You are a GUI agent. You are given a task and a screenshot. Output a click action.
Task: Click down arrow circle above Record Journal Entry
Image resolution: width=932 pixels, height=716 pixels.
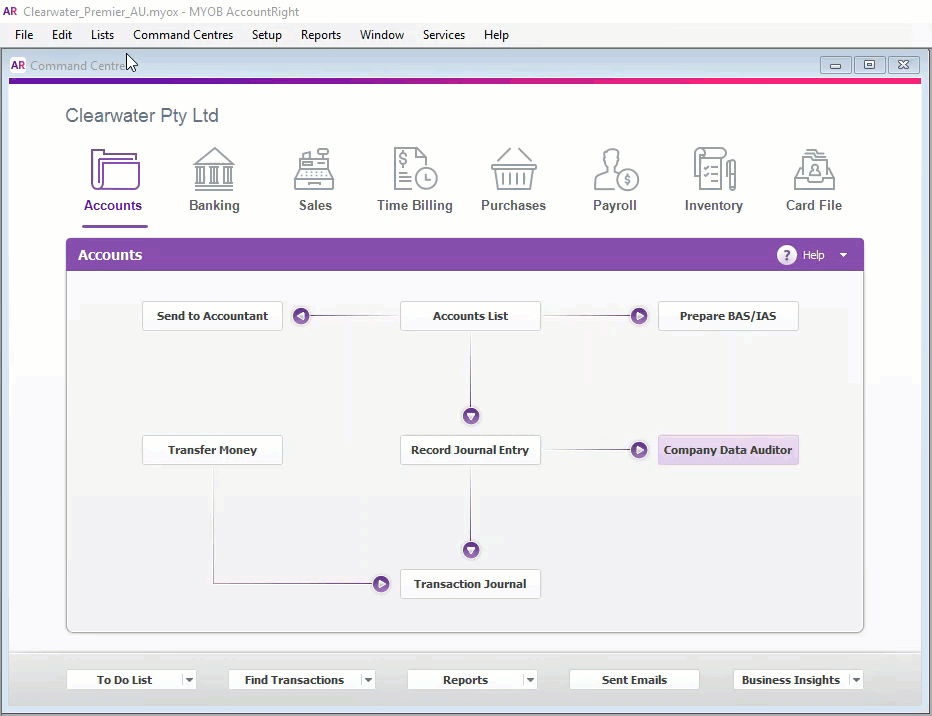(x=471, y=416)
